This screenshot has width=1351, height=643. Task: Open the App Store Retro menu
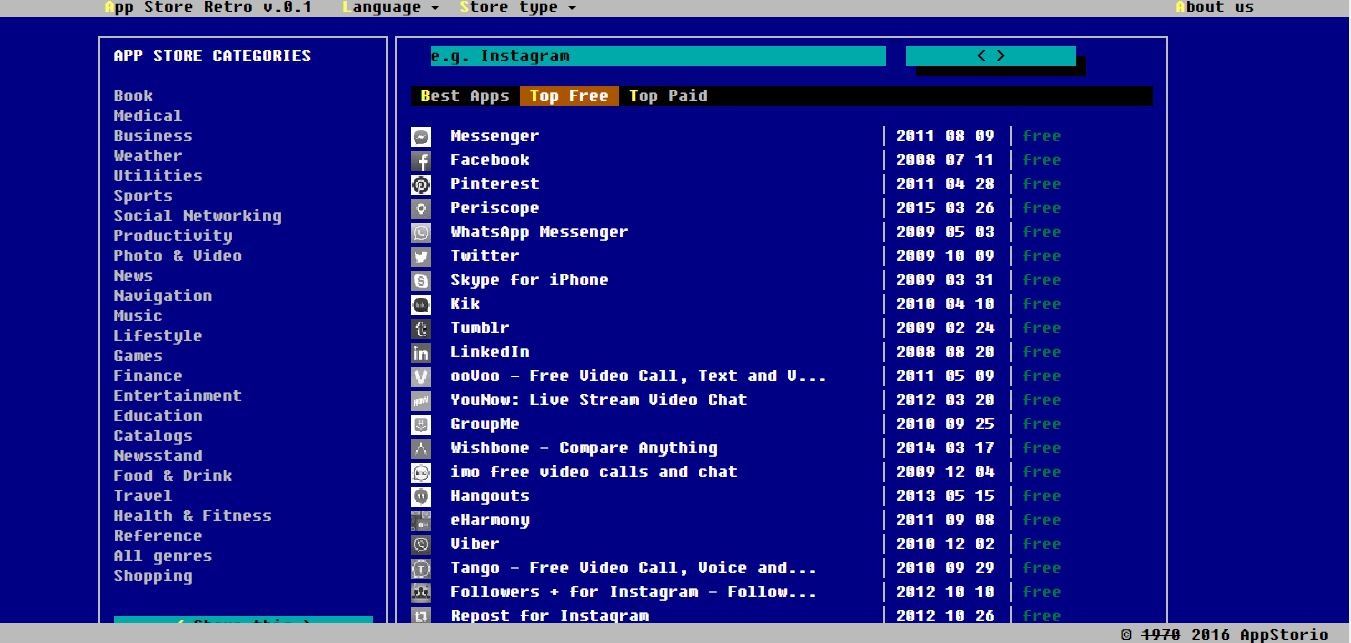pyautogui.click(x=208, y=7)
